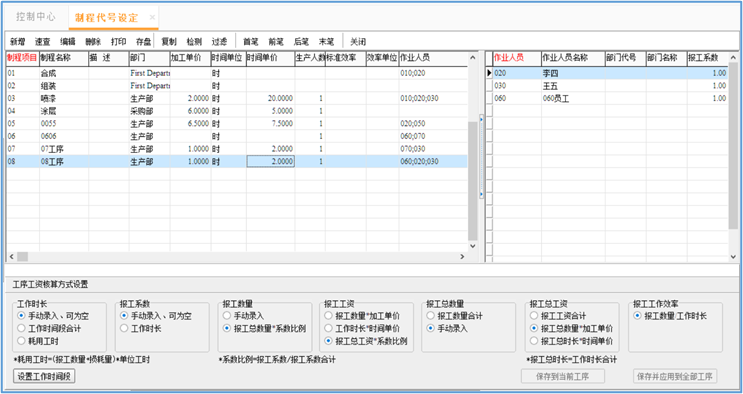
Task: Click 保存并应用到全部工序 button
Action: tap(675, 376)
